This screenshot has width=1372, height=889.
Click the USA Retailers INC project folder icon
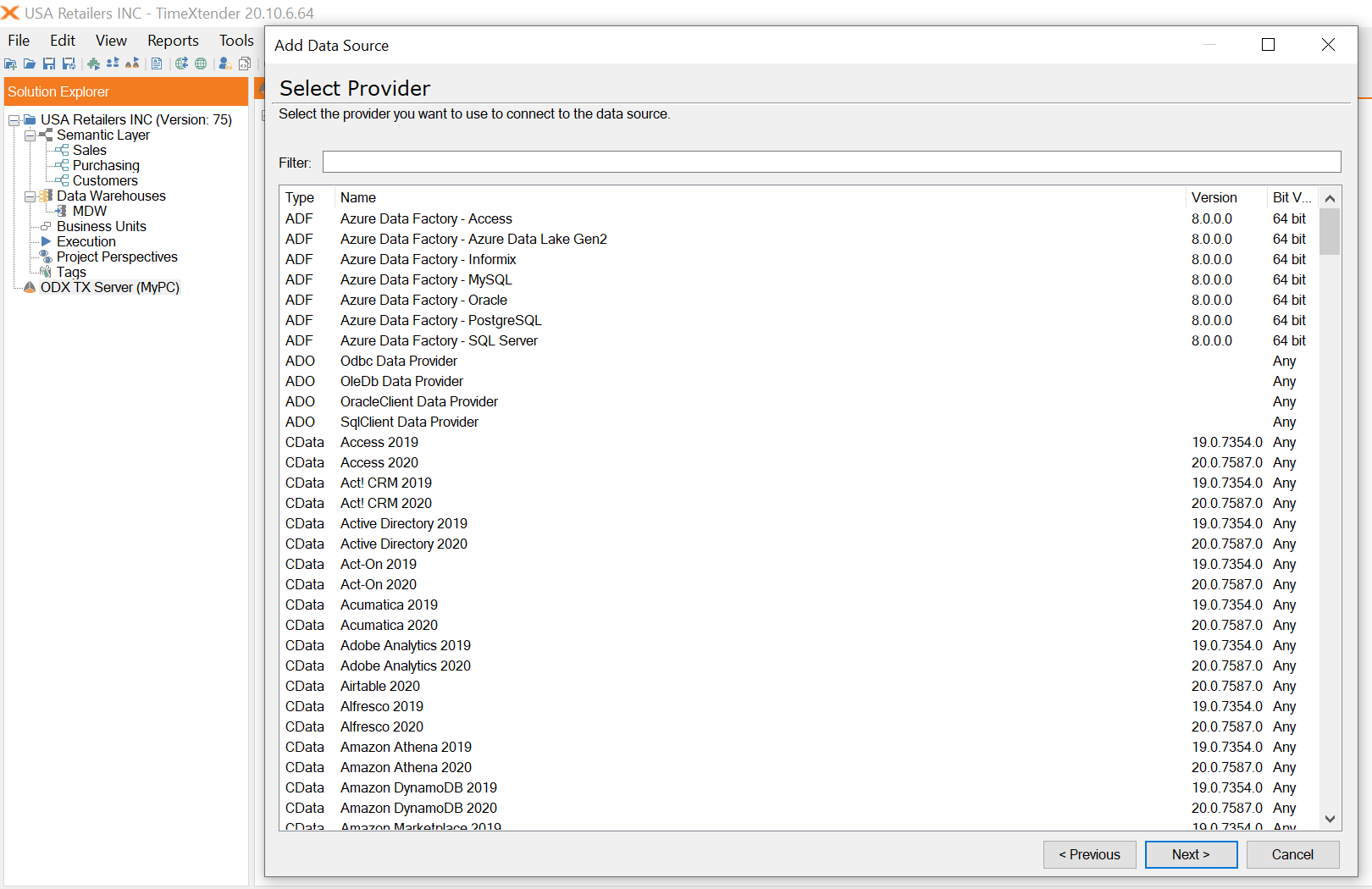pyautogui.click(x=30, y=119)
